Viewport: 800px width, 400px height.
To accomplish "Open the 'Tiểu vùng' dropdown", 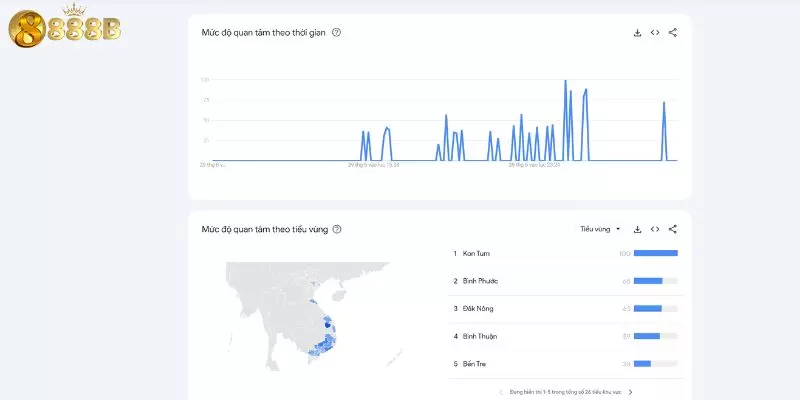I will [600, 229].
